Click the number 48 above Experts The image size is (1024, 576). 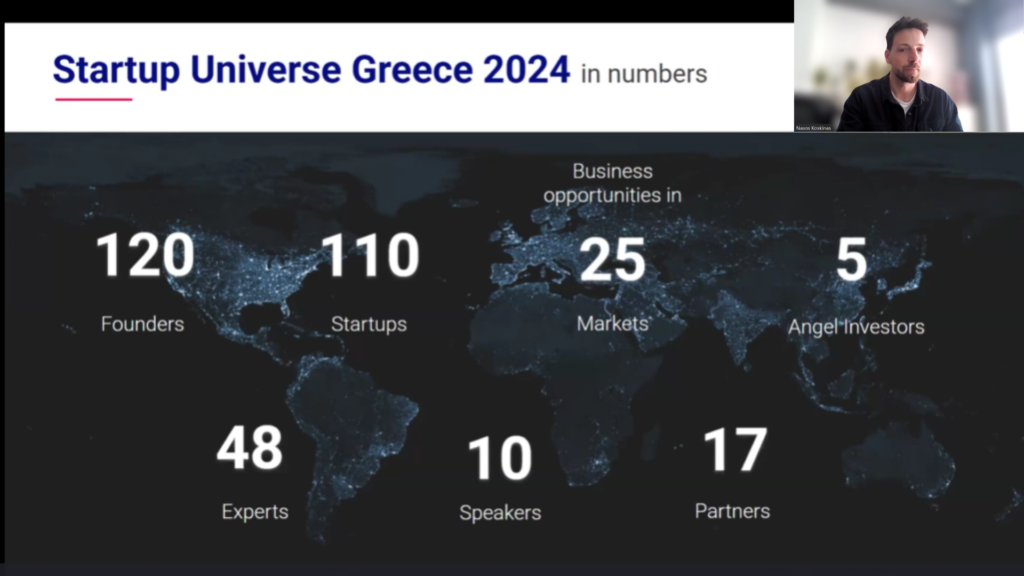pyautogui.click(x=250, y=448)
